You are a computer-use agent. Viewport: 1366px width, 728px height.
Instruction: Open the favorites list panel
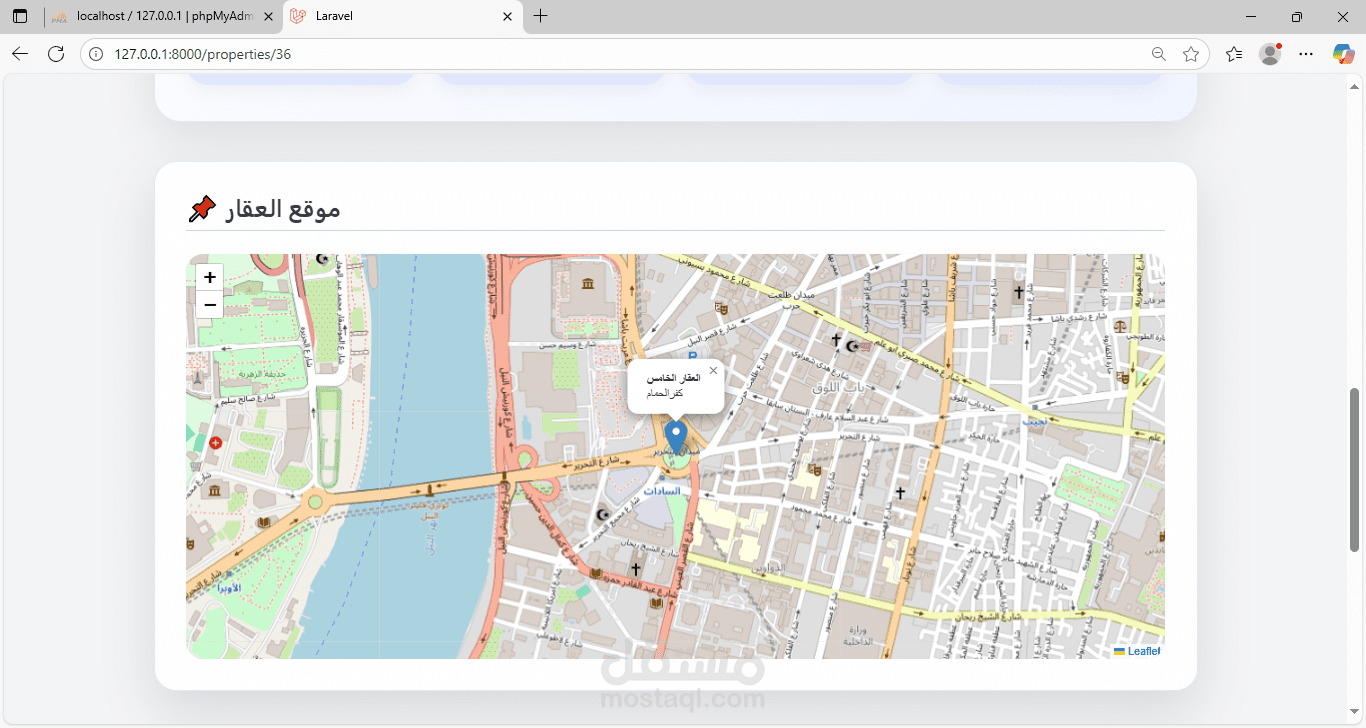click(1234, 54)
